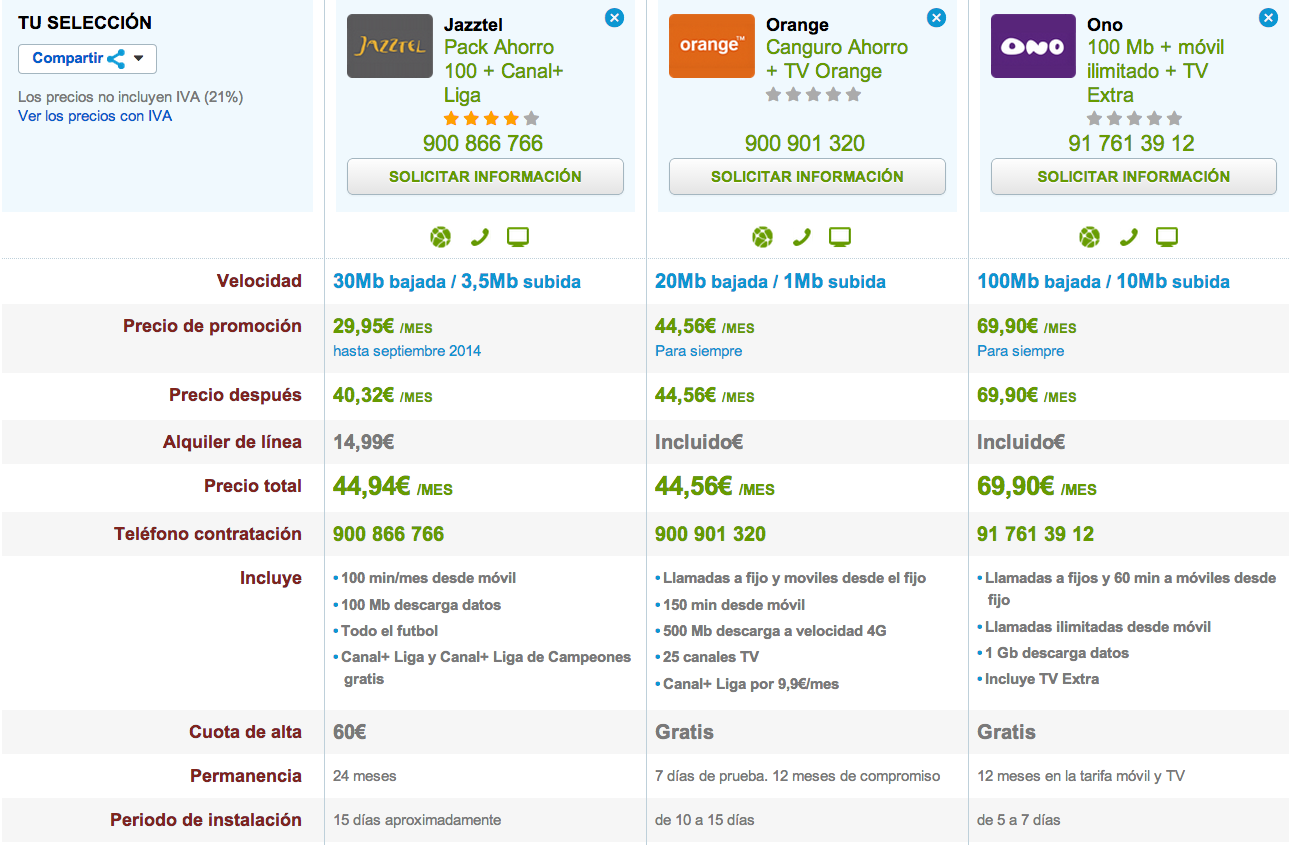
Task: Select 20Mb bajada / 1Mb subida speed
Action: (x=770, y=282)
